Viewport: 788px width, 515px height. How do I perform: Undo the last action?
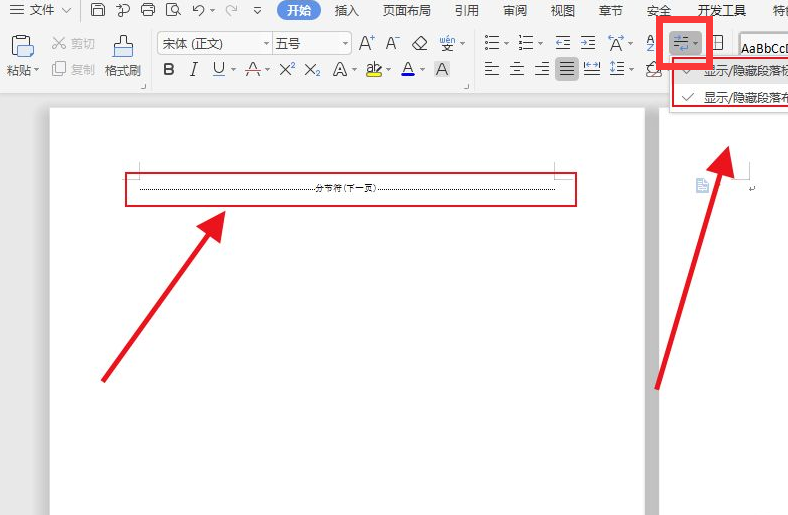click(x=199, y=10)
